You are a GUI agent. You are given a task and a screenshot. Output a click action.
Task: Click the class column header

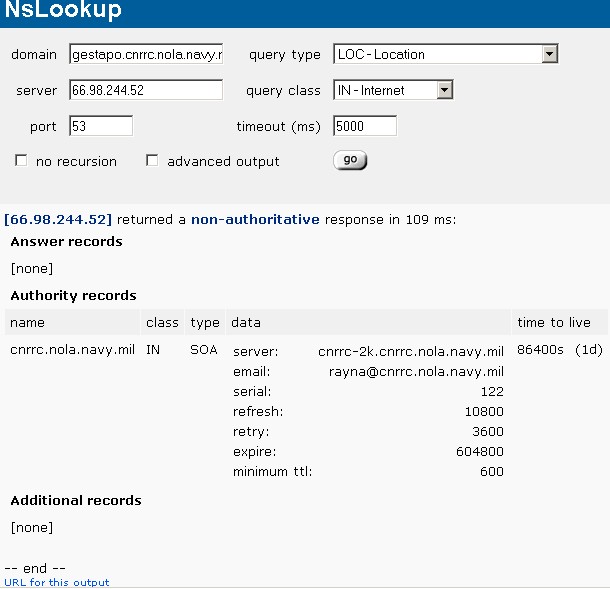tap(163, 323)
